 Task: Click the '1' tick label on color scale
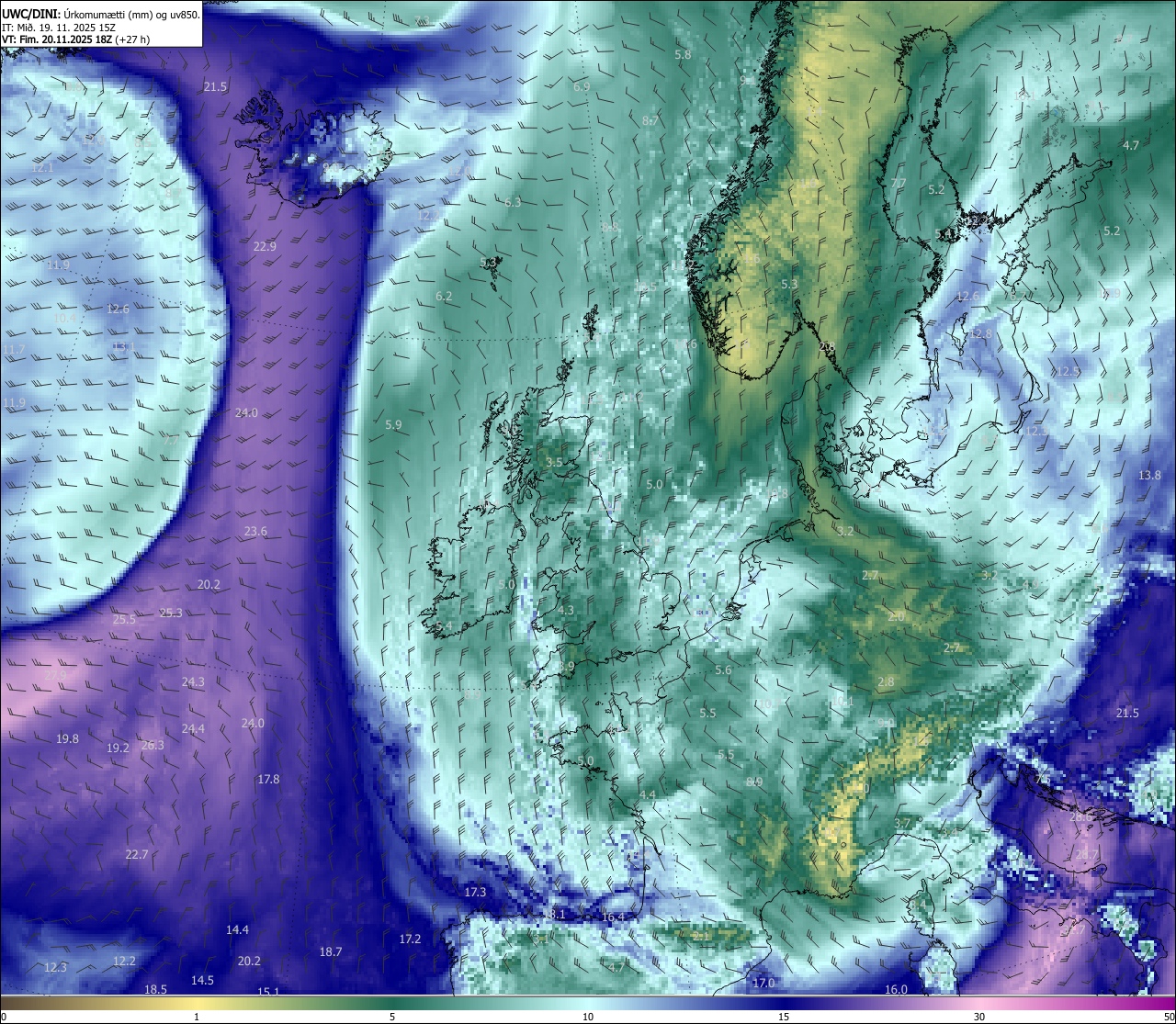click(197, 1017)
